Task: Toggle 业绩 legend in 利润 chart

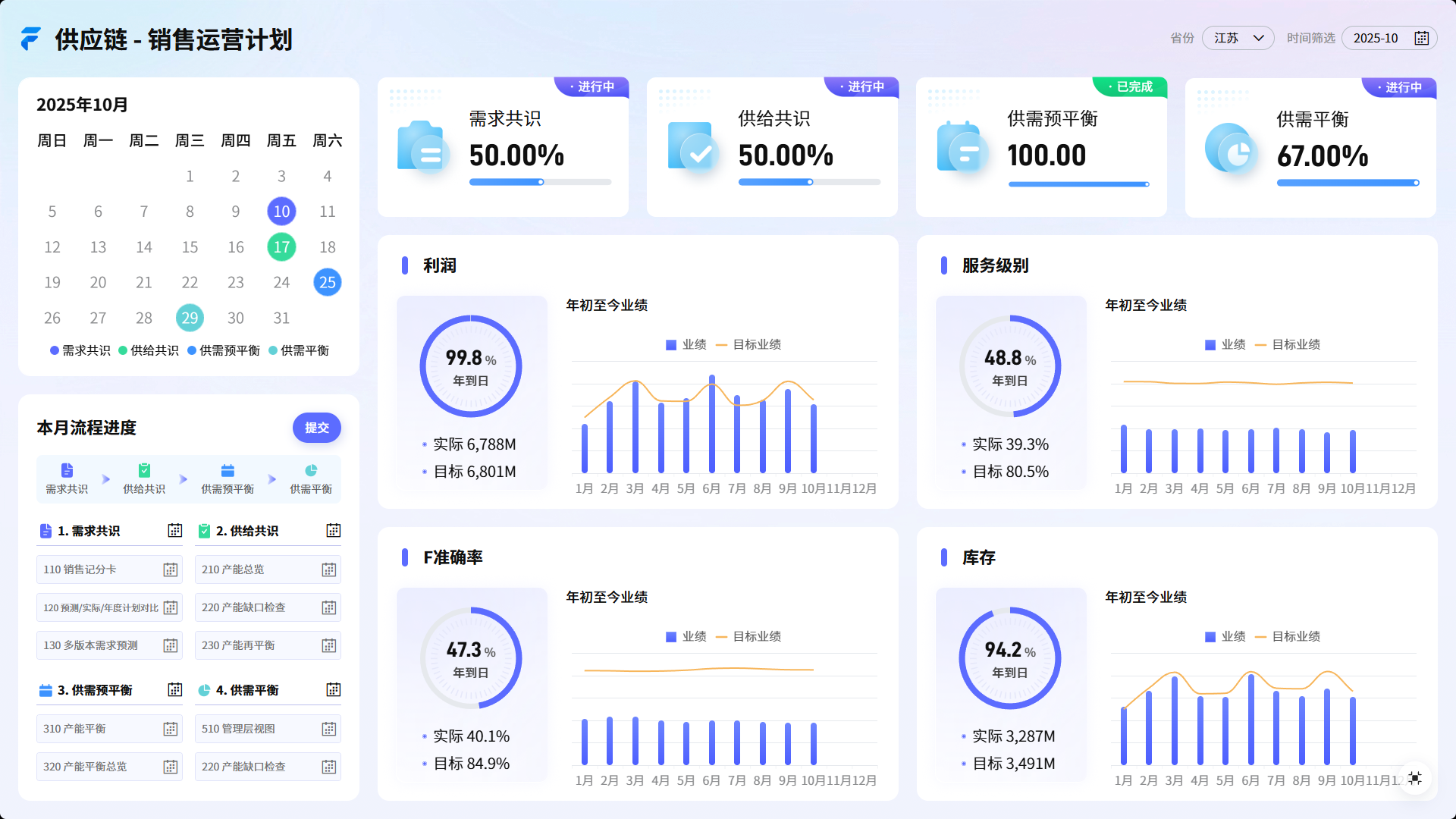Action: 686,344
